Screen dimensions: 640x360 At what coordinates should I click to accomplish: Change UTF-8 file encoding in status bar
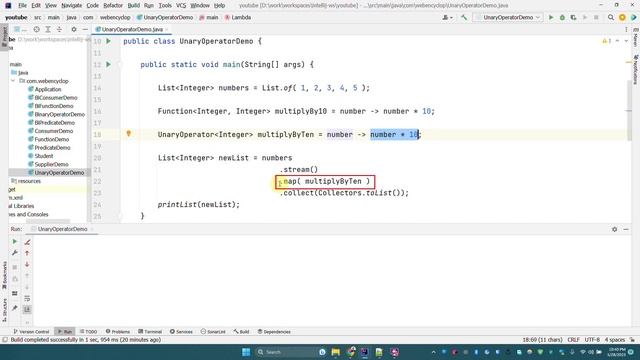point(592,340)
